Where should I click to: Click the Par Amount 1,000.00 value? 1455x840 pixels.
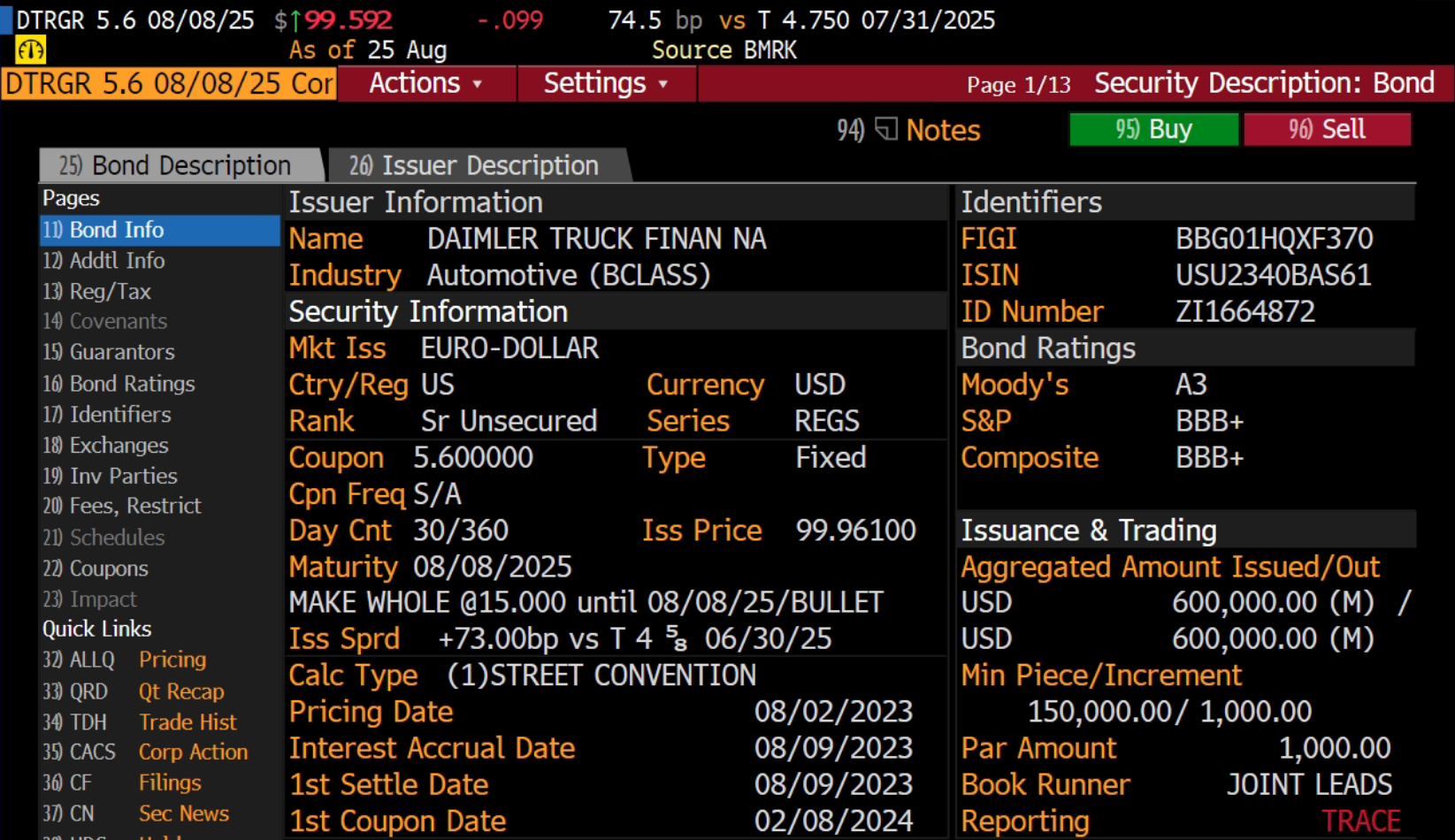(1335, 748)
